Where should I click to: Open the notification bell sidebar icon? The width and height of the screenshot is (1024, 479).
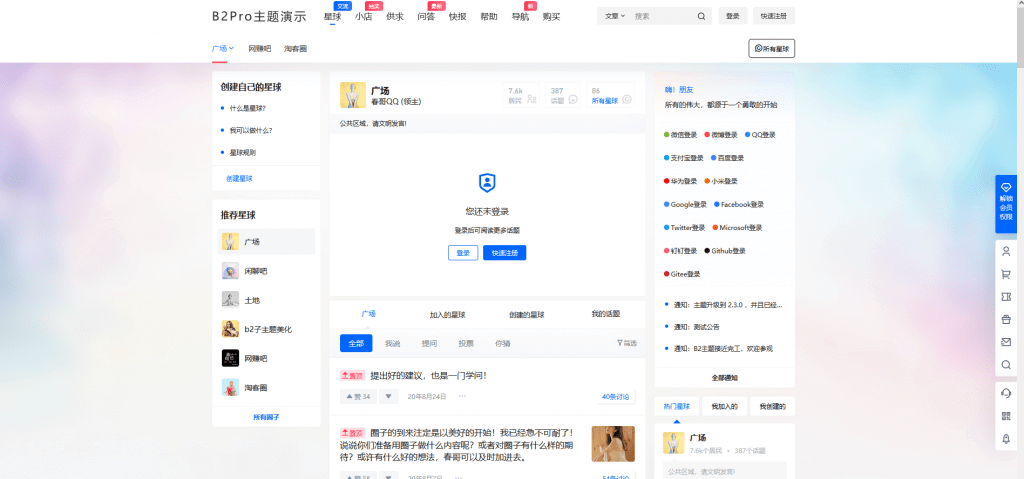coord(1006,438)
